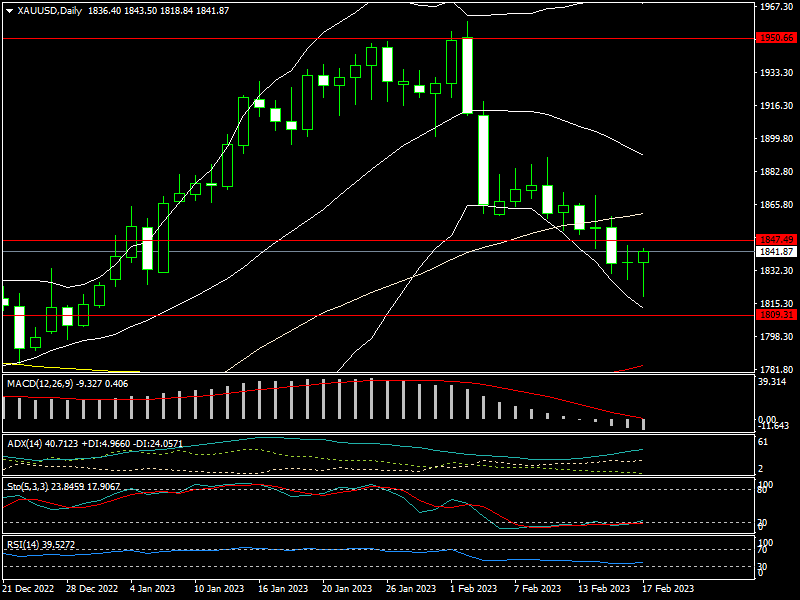This screenshot has width=800, height=600.
Task: Click the 16 Jan 2023 date label
Action: [283, 588]
